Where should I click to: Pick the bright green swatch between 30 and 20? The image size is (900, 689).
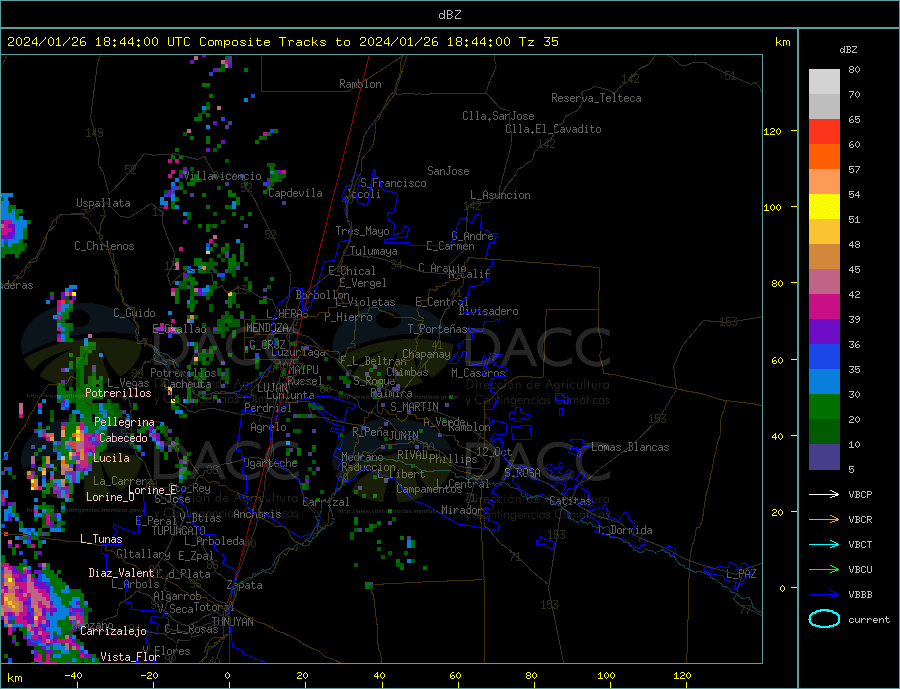(824, 407)
